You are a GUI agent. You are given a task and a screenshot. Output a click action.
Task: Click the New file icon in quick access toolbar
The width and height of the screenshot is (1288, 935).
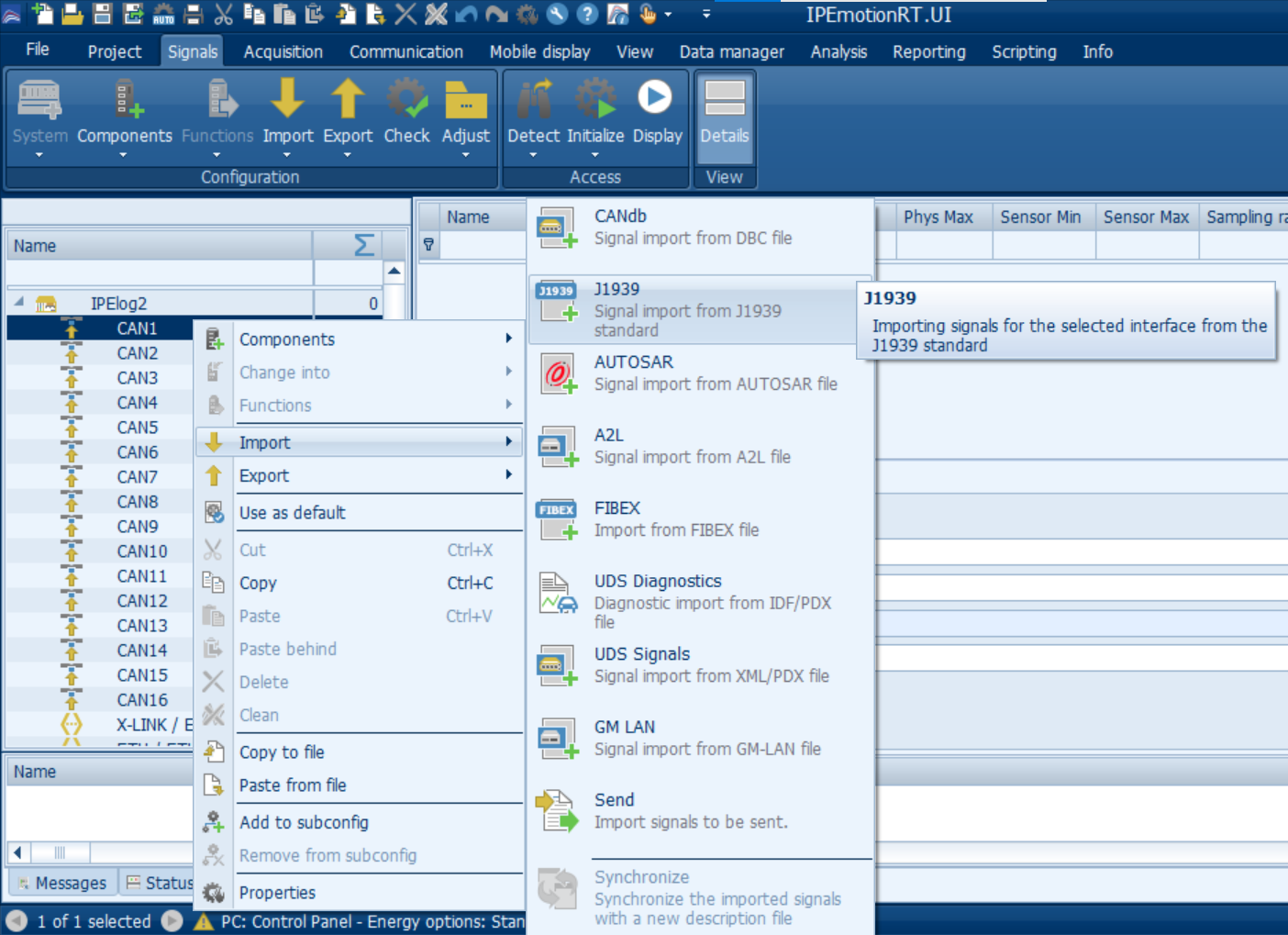coord(41,13)
